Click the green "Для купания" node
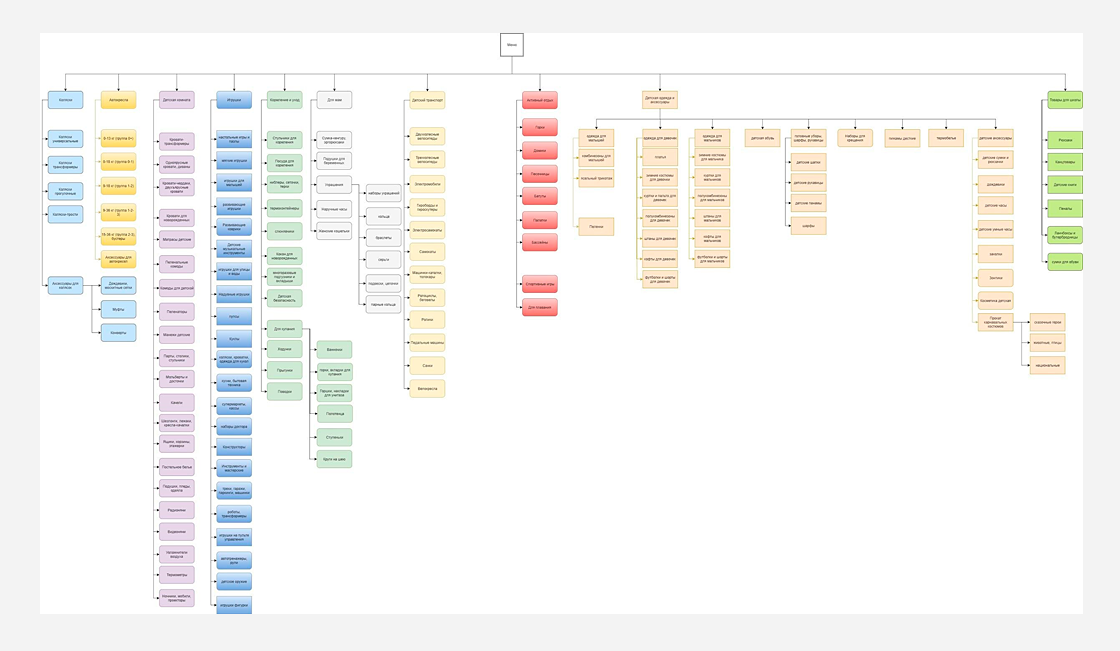 coord(284,329)
